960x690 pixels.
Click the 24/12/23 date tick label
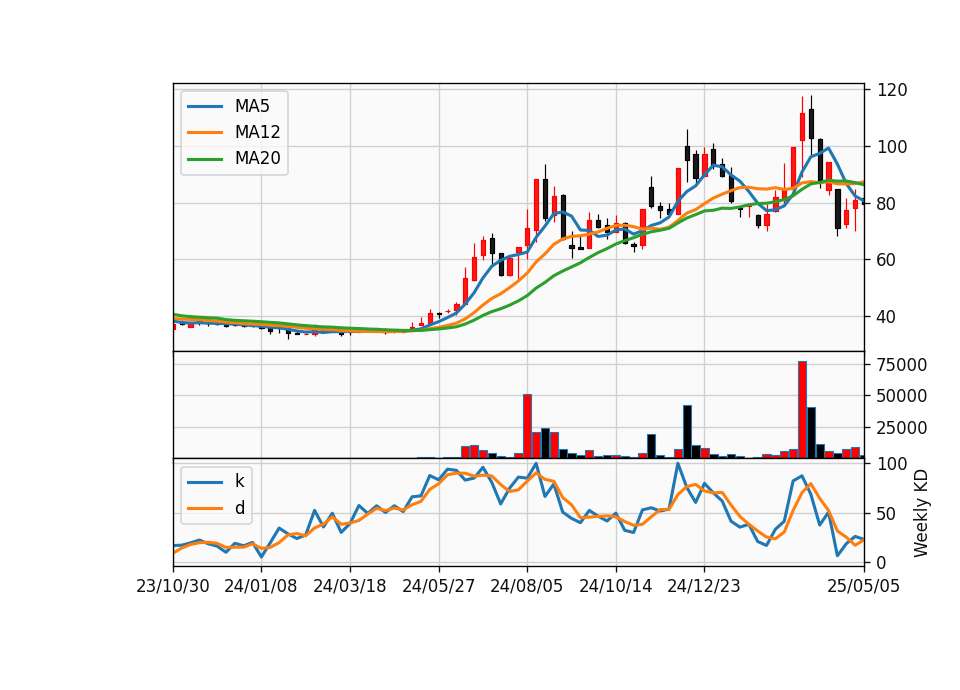click(x=703, y=586)
